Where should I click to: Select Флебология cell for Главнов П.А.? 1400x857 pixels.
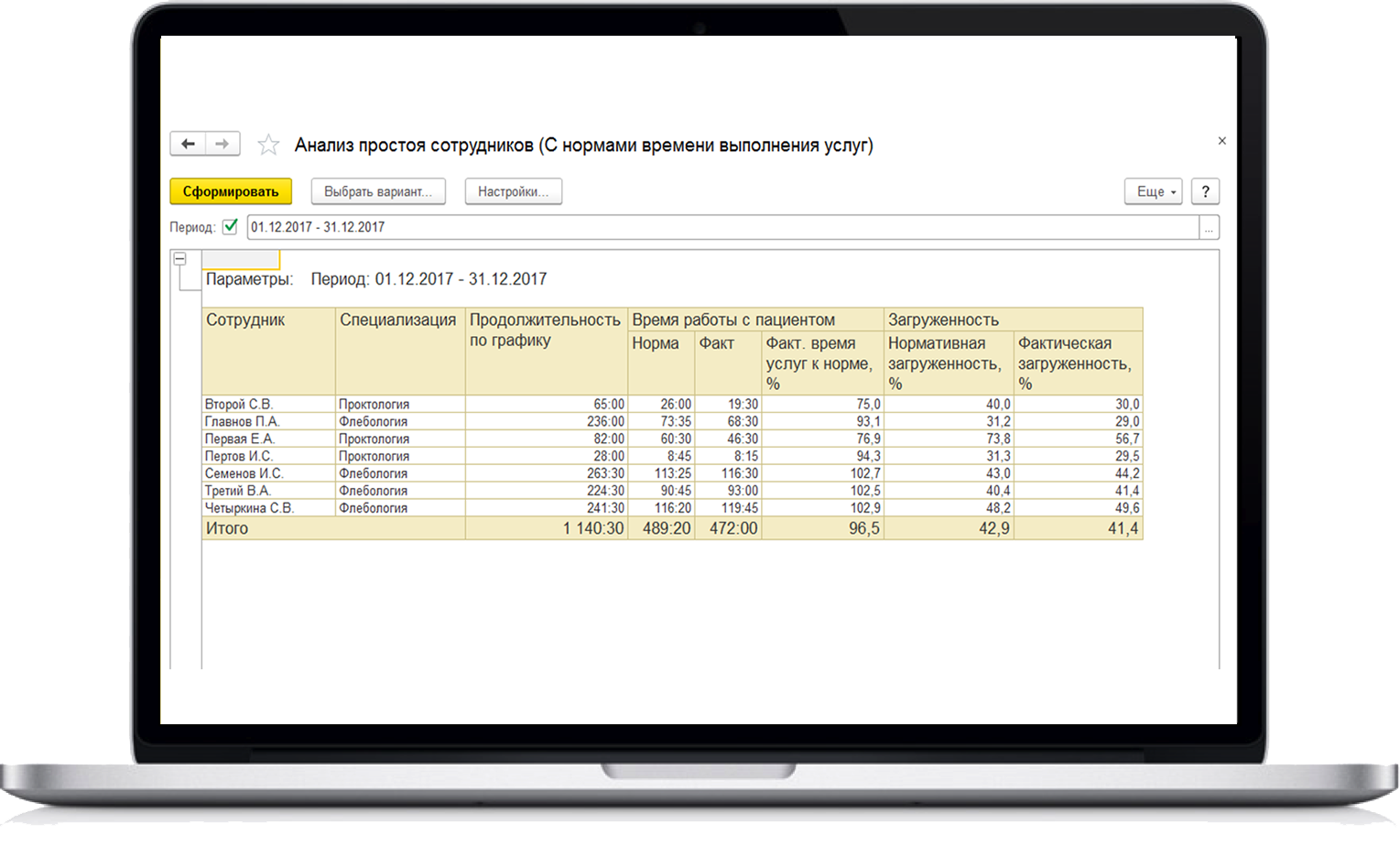click(400, 421)
